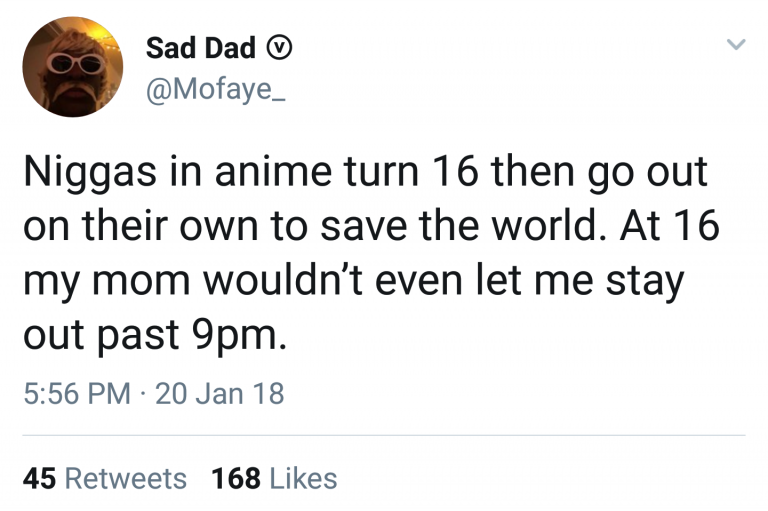View the 168 Likes list
The height and width of the screenshot is (511, 768).
click(x=274, y=479)
